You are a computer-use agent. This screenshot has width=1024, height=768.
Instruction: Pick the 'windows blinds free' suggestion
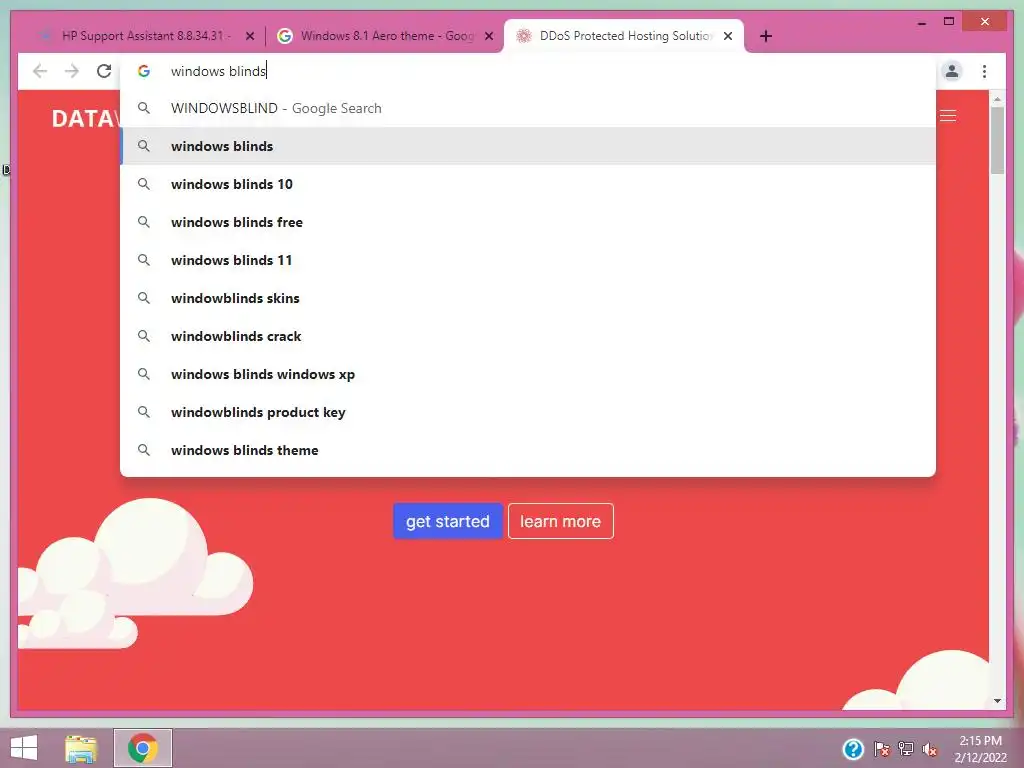528,222
